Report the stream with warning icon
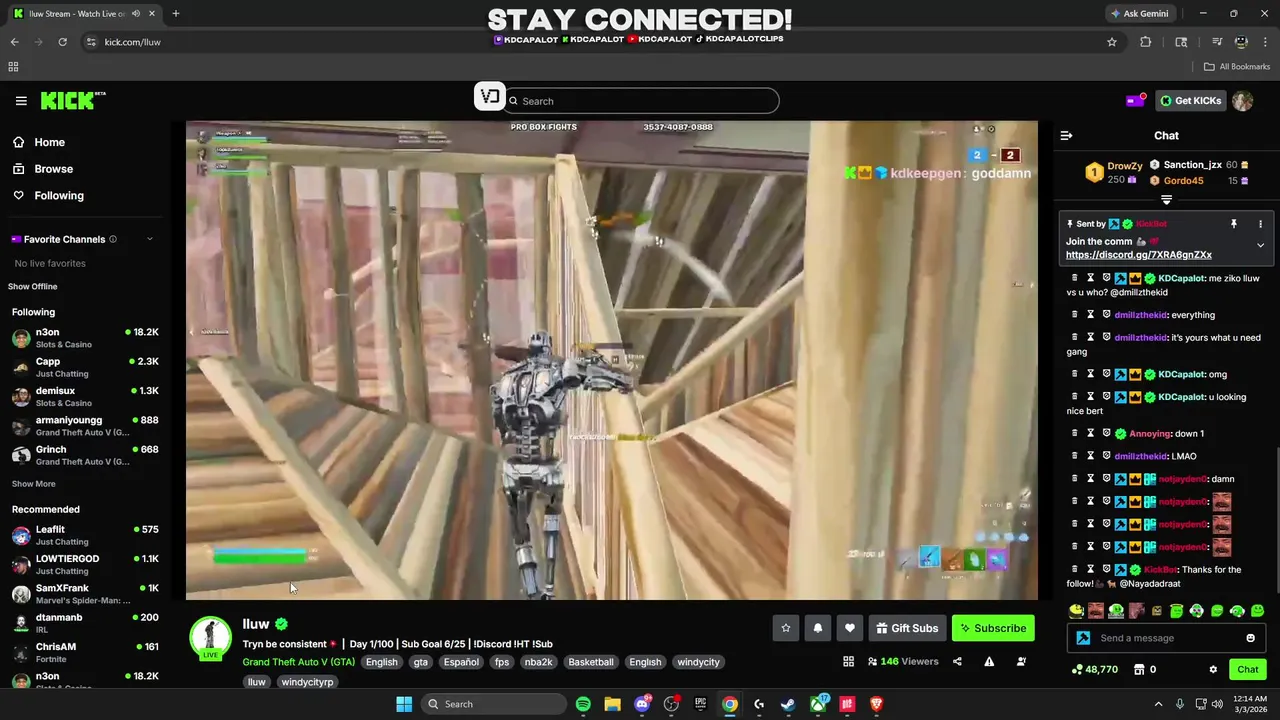 989,661
